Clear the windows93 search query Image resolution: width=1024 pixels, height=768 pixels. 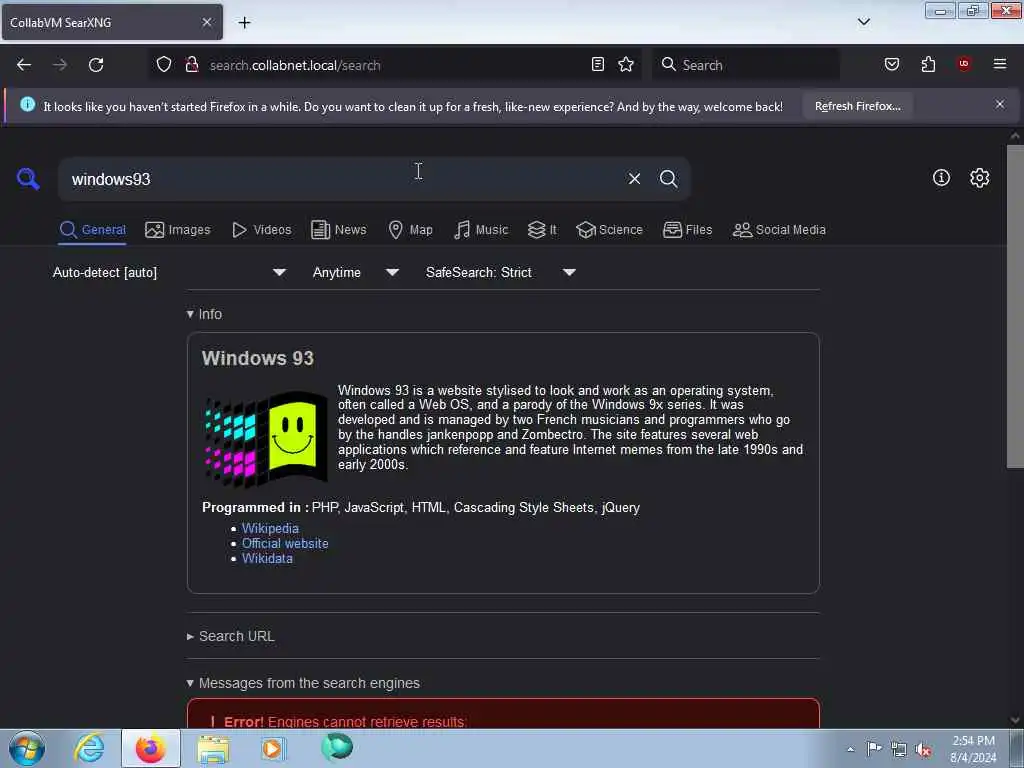(x=634, y=178)
